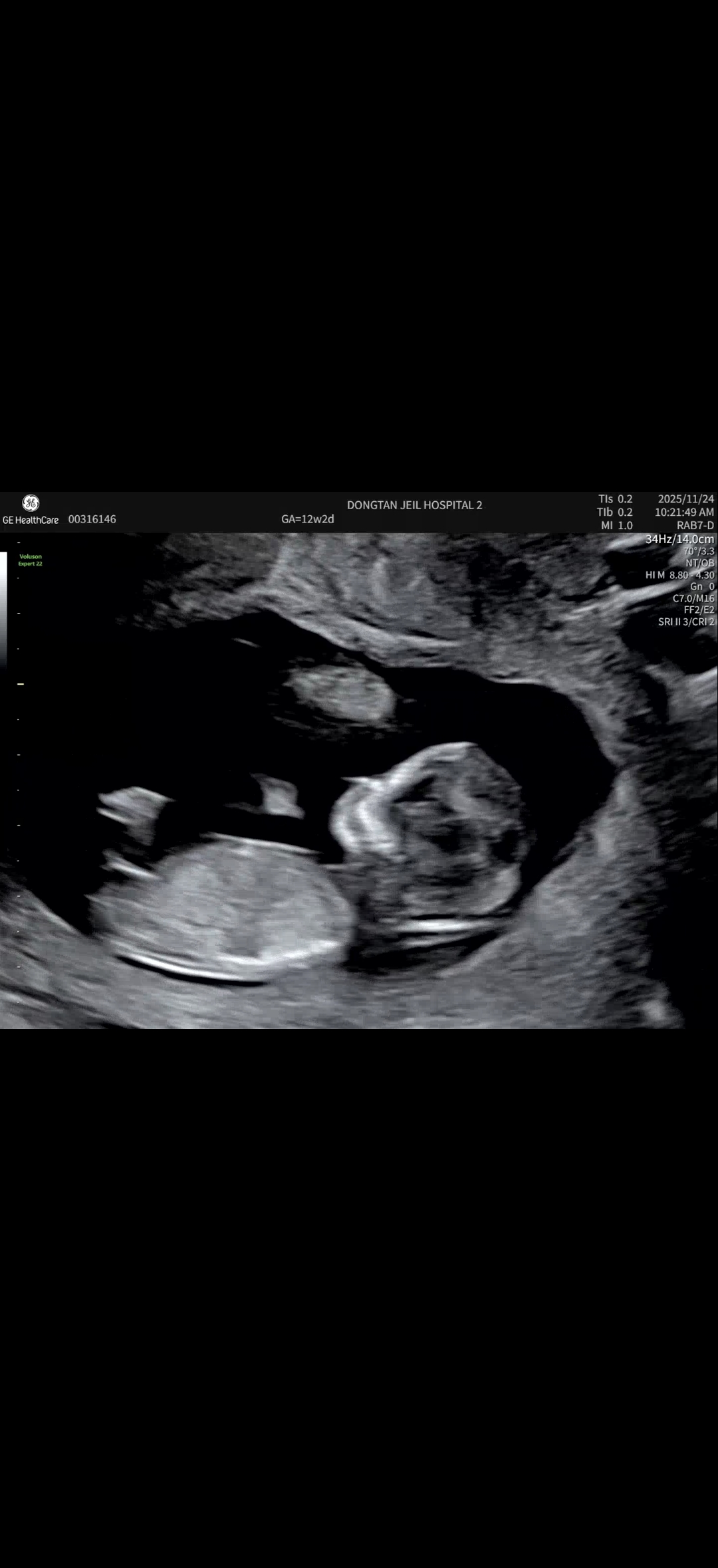718x1568 pixels.
Task: Click the C7.0/M16 parameter text
Action: (693, 598)
